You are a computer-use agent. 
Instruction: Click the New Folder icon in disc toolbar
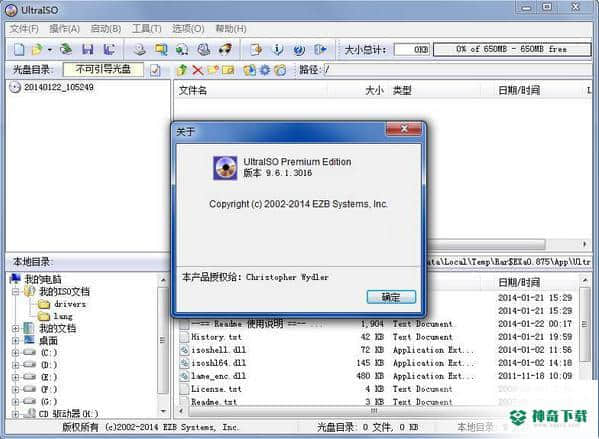[x=213, y=70]
